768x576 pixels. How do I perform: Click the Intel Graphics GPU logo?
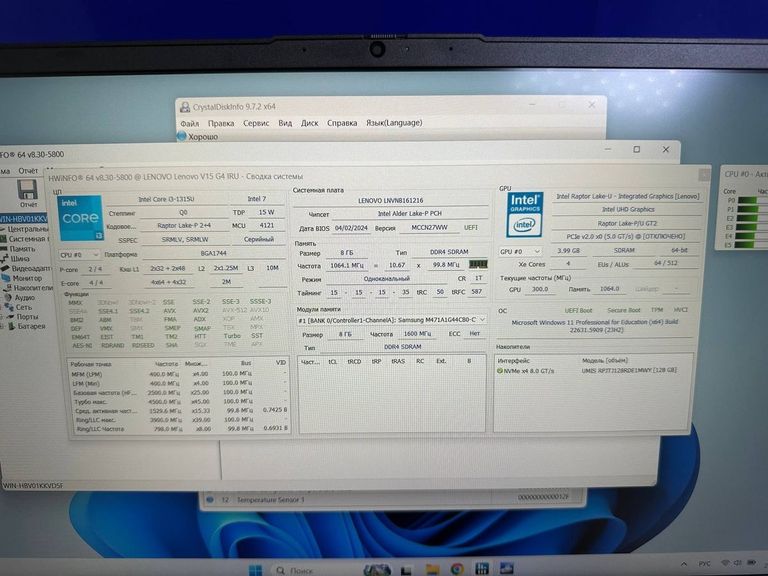pyautogui.click(x=525, y=212)
